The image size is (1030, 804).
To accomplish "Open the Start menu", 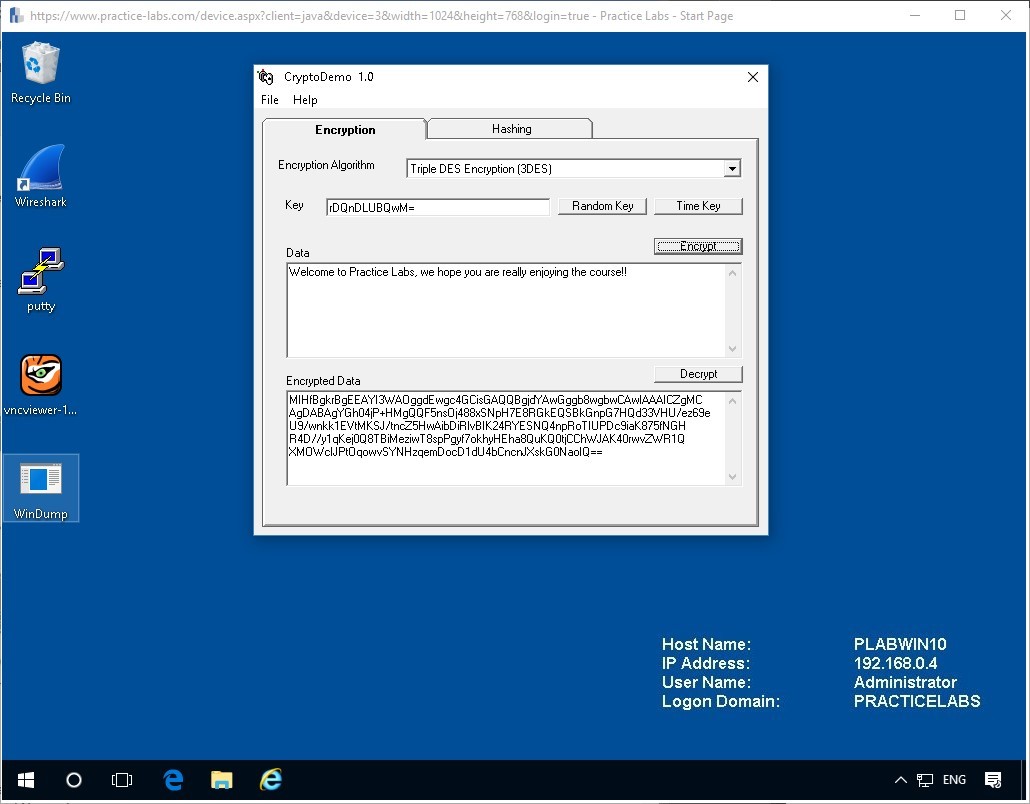I will click(25, 780).
